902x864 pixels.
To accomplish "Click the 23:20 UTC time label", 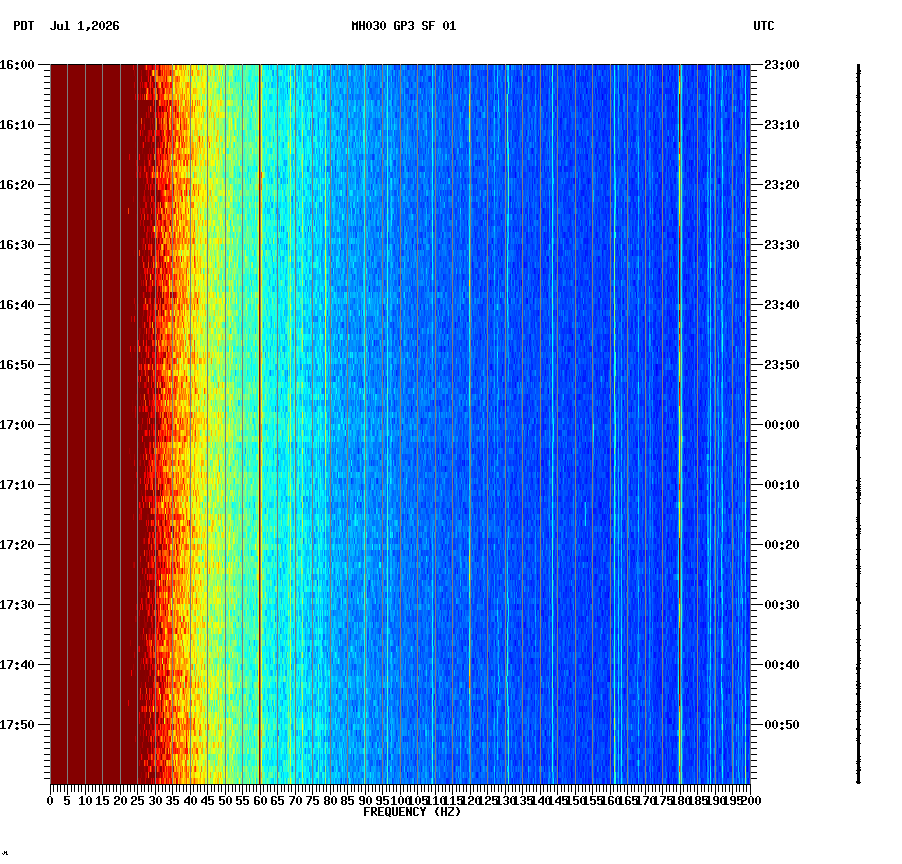I will pyautogui.click(x=782, y=185).
